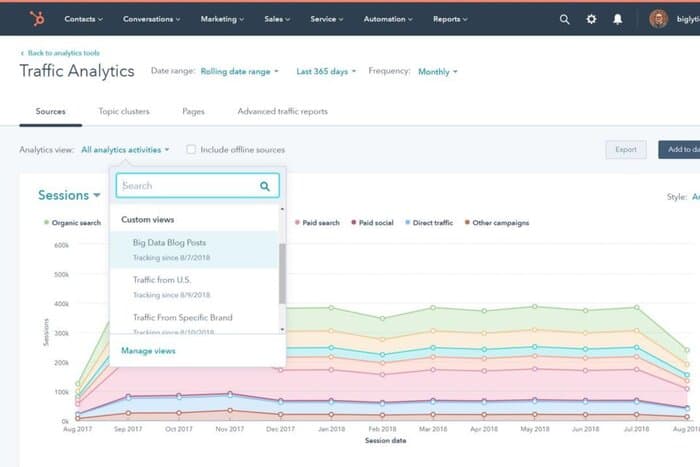Image resolution: width=700 pixels, height=467 pixels.
Task: Open the Automation menu
Action: click(x=388, y=19)
